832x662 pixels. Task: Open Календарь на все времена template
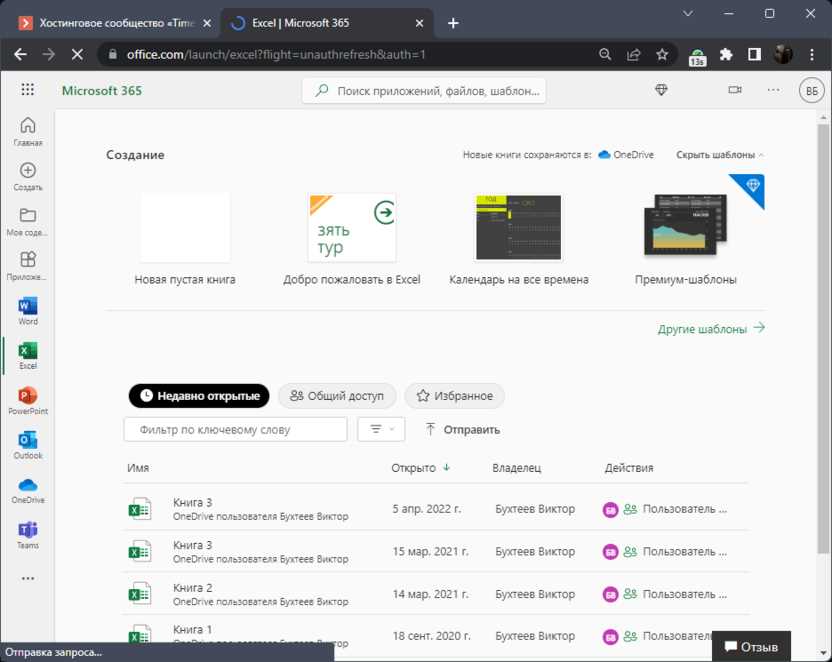tap(518, 239)
